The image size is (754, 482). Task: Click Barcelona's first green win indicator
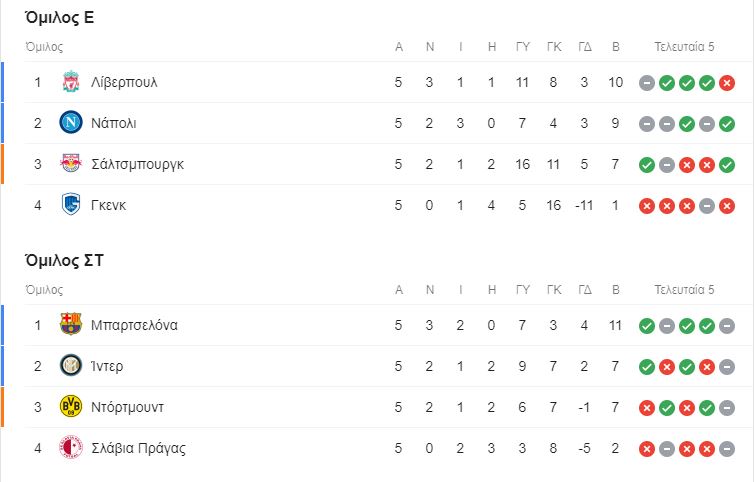coord(647,326)
